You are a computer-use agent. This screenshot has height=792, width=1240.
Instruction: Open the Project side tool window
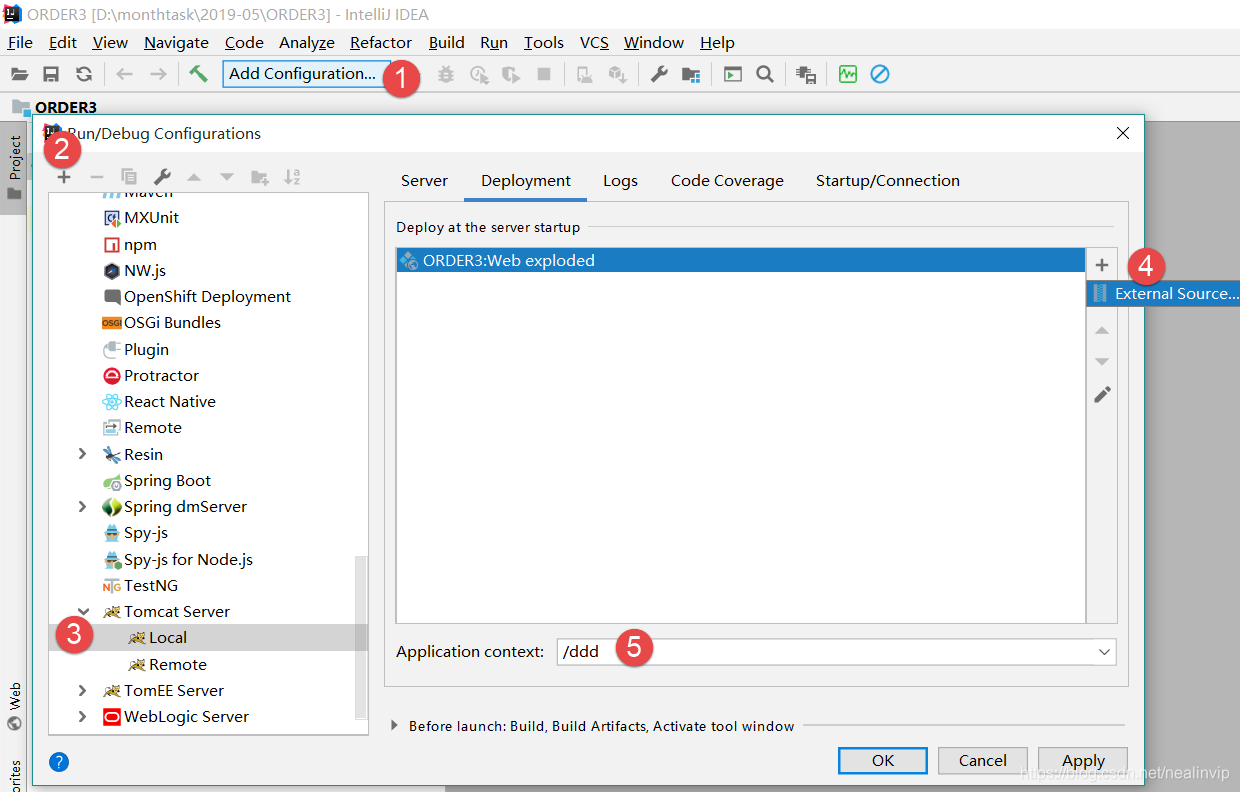(x=14, y=168)
